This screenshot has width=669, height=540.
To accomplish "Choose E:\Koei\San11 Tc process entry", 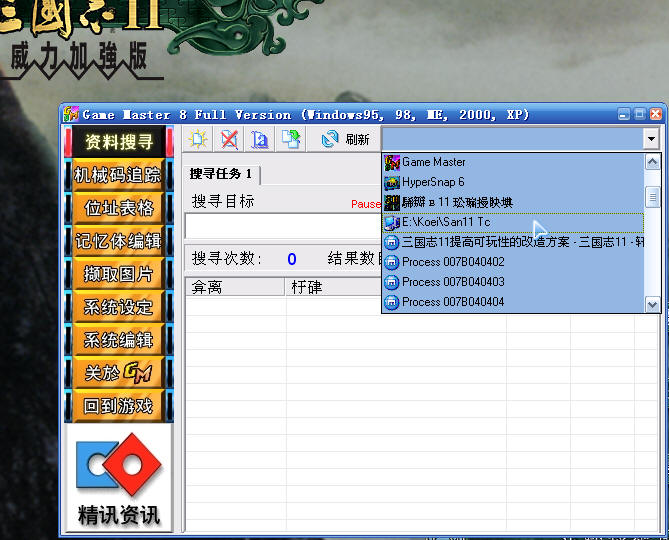I will tap(445, 222).
